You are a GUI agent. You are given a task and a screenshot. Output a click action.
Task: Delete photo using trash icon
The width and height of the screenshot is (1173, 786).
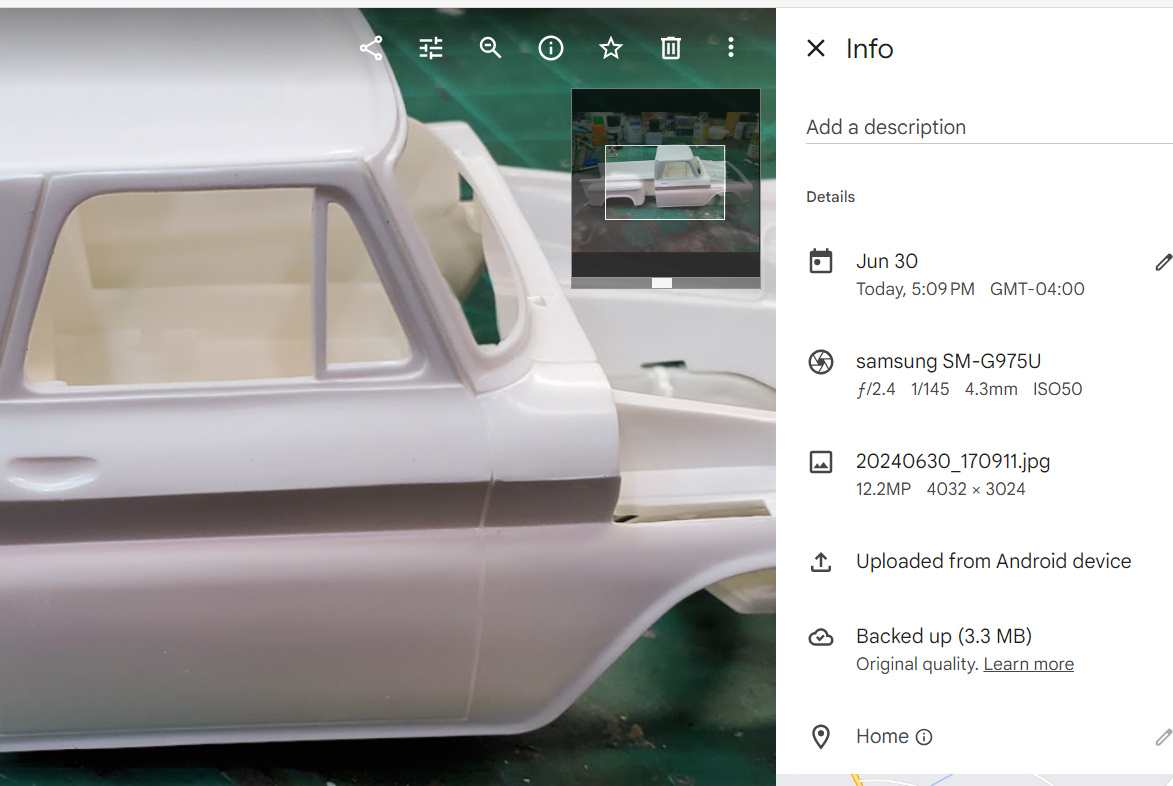[x=671, y=48]
